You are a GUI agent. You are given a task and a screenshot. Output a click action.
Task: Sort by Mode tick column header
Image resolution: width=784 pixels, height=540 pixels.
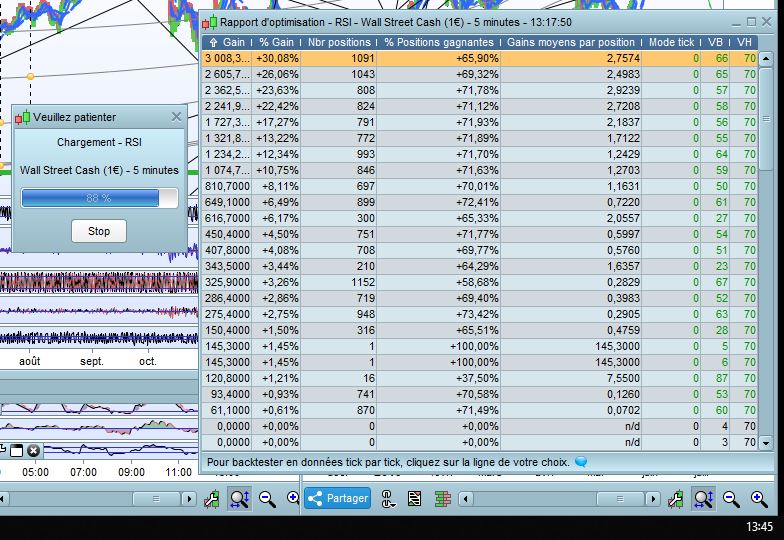click(x=672, y=42)
